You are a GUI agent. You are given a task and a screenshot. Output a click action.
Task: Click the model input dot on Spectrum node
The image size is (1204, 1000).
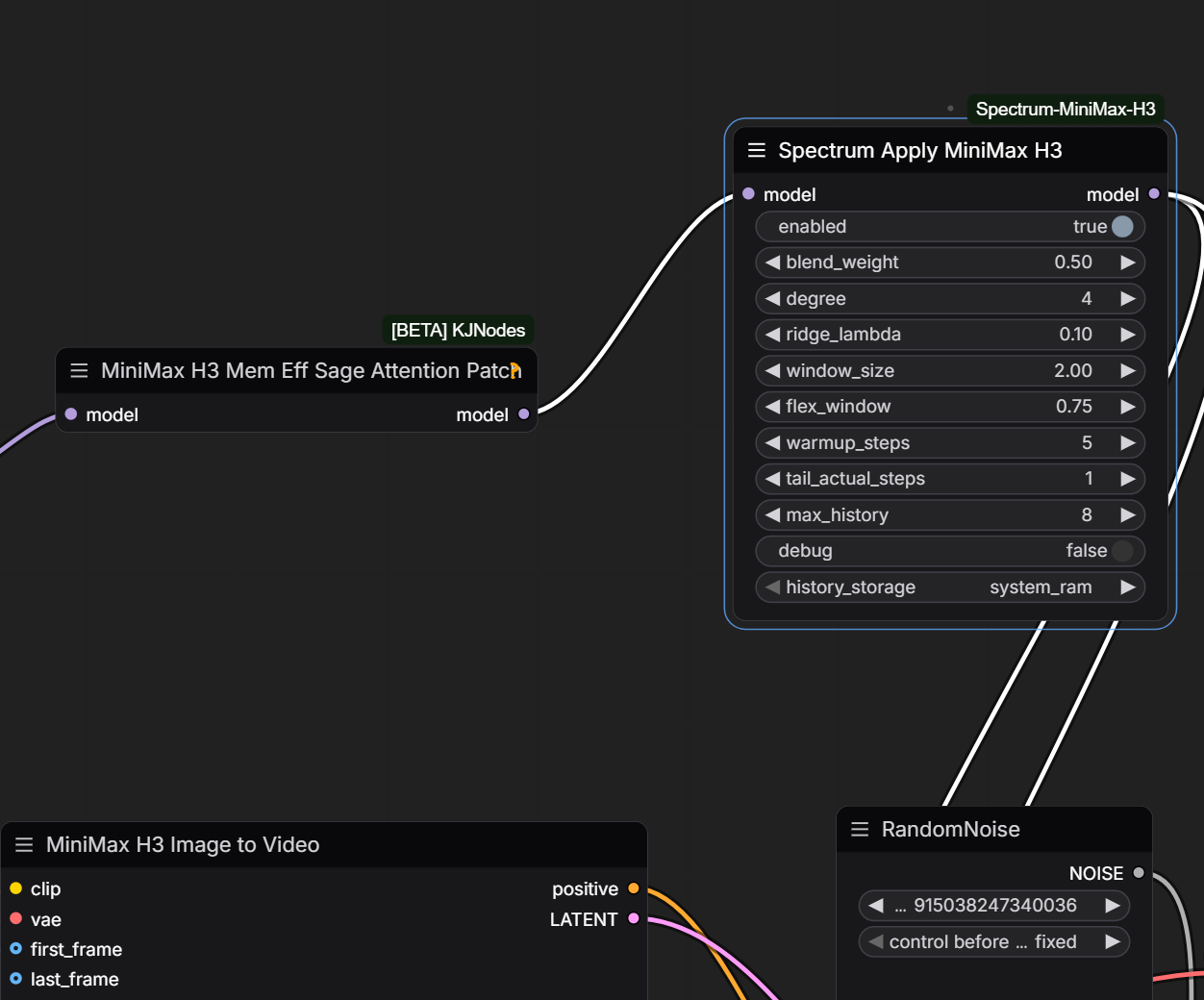pos(748,194)
